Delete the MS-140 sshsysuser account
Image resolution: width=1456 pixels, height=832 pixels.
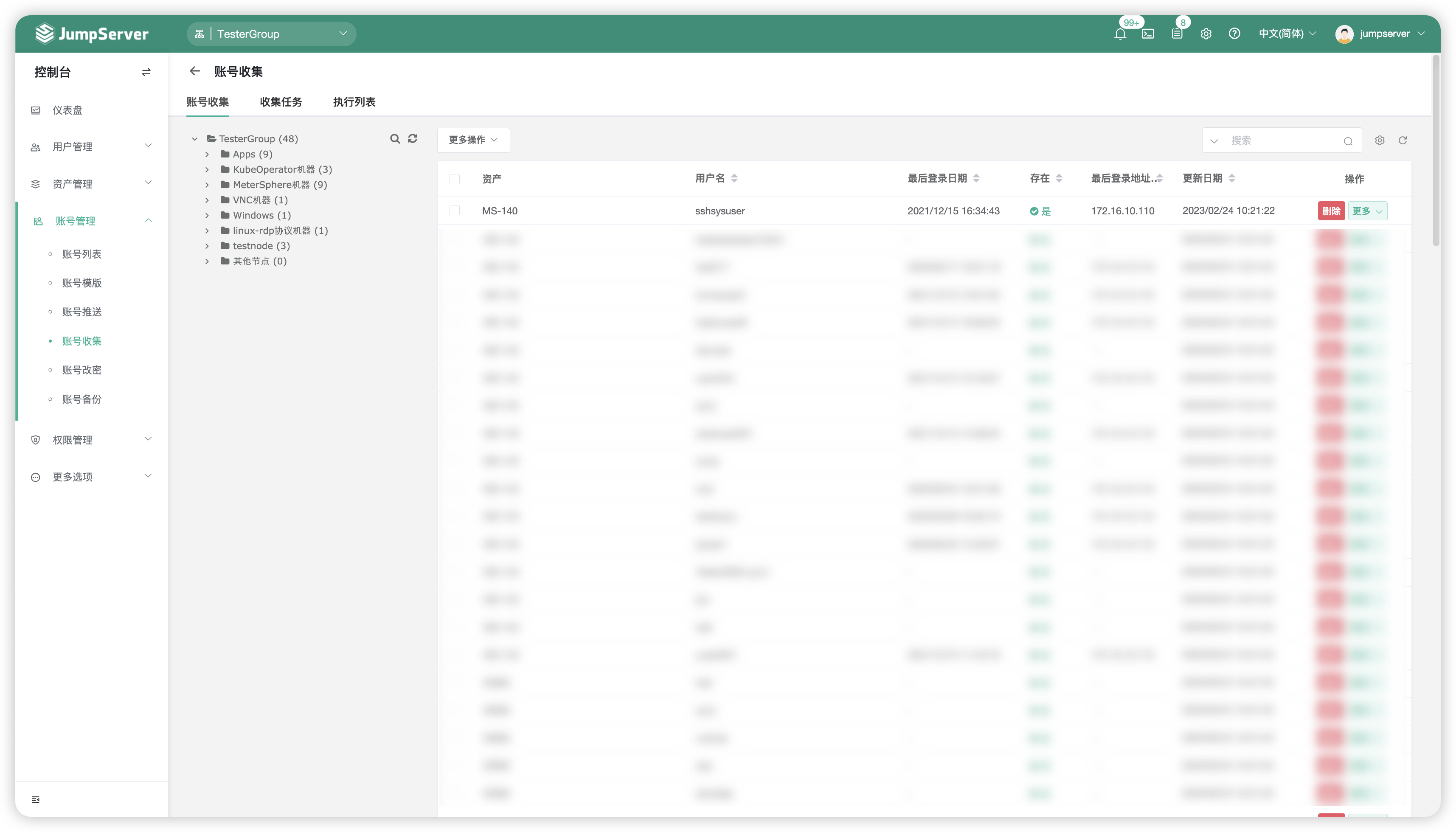tap(1331, 211)
